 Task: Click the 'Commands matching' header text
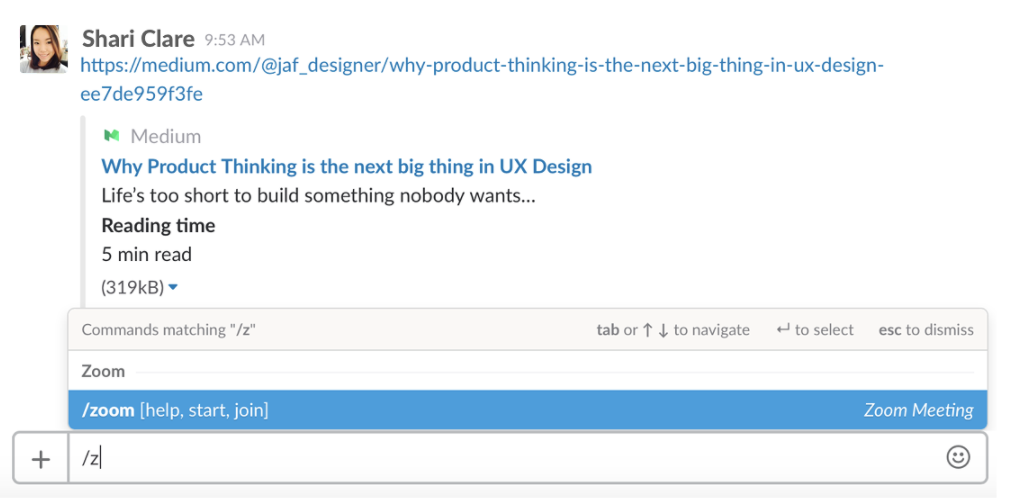169,330
